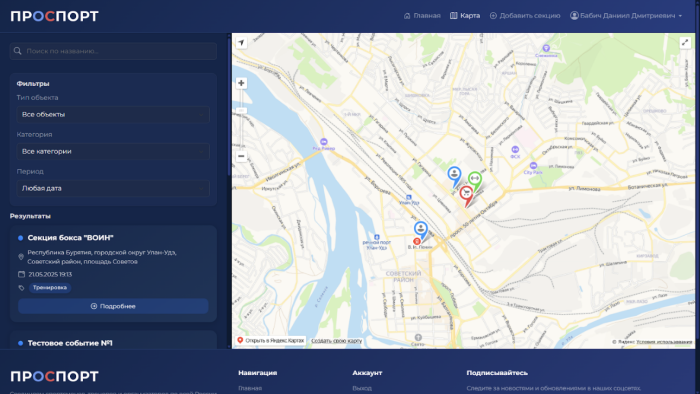Go to Главная in top navigation
The width and height of the screenshot is (700, 394).
[x=422, y=16]
